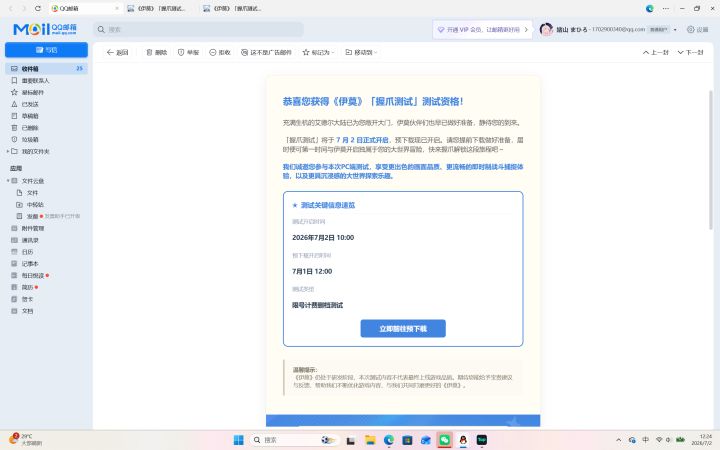The image size is (720, 450).
Task: Go to next mail with 下一封
Action: click(x=691, y=52)
